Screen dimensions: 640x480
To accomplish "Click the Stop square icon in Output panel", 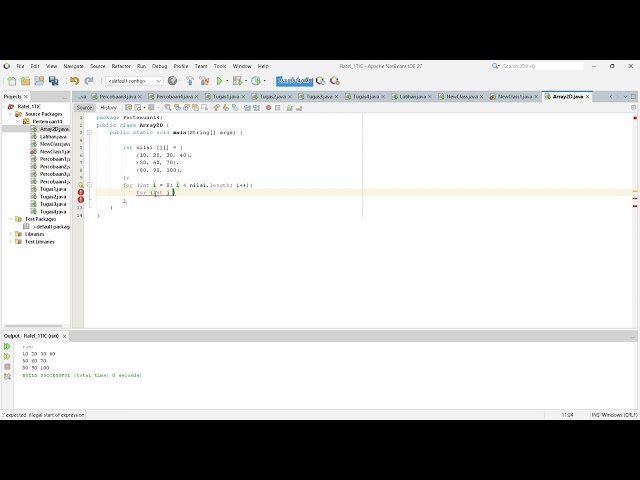I will pos(7,367).
